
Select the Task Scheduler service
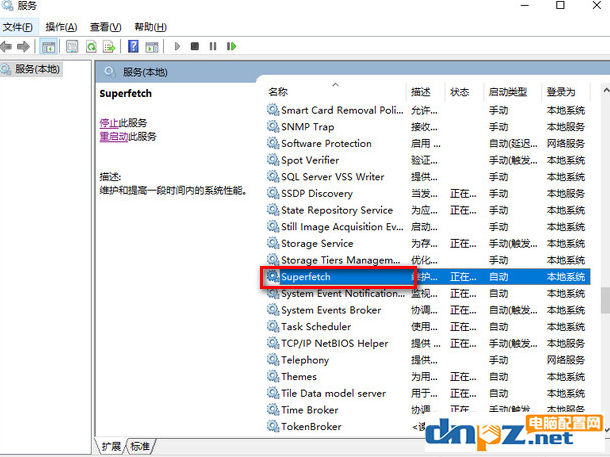pos(428,327)
